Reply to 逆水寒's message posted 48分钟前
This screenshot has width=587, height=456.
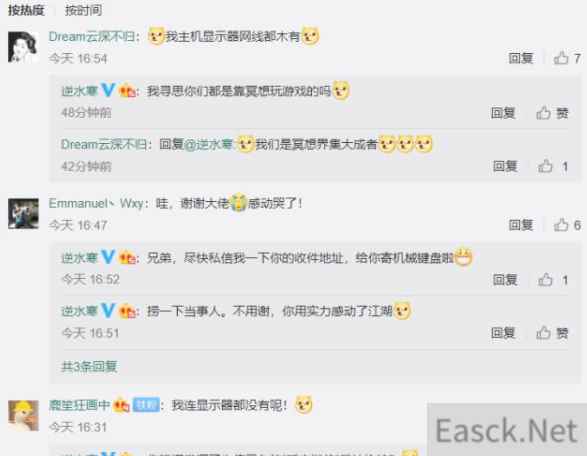503,113
